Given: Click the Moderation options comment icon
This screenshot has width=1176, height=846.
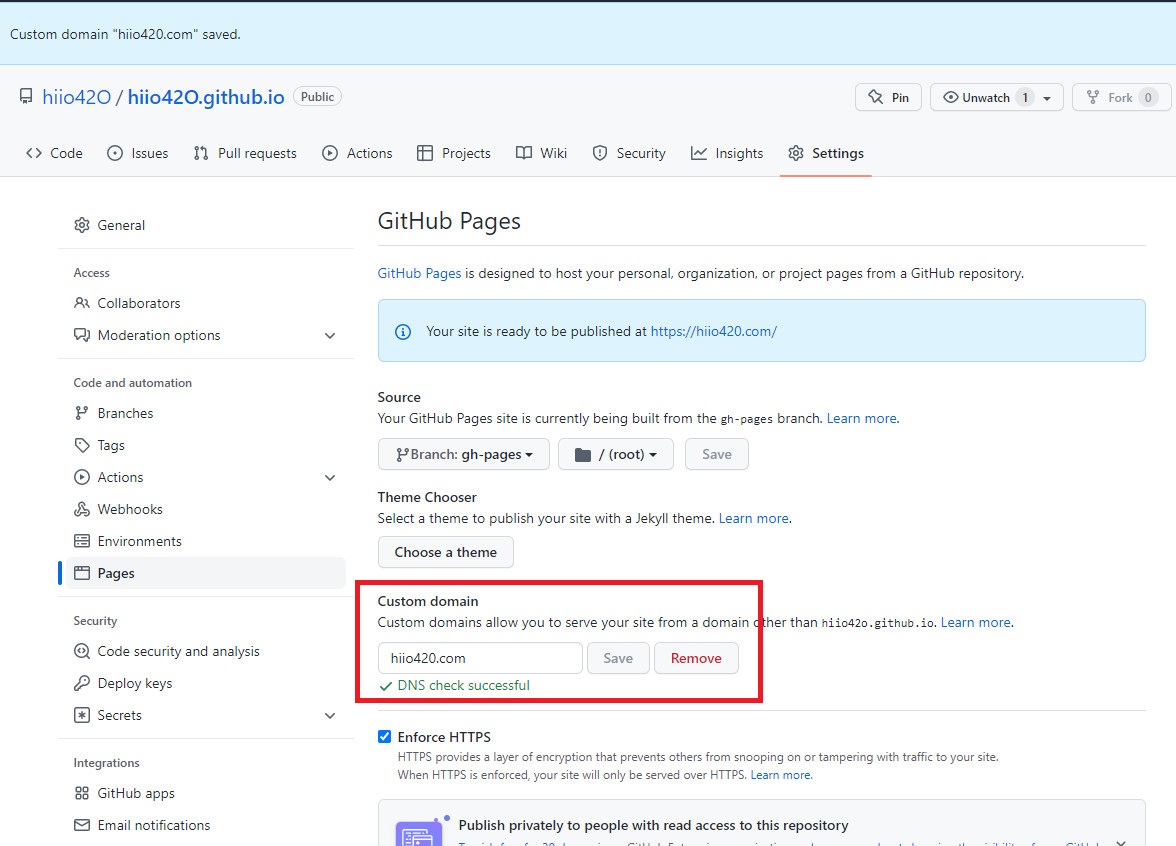Looking at the screenshot, I should pyautogui.click(x=82, y=334).
